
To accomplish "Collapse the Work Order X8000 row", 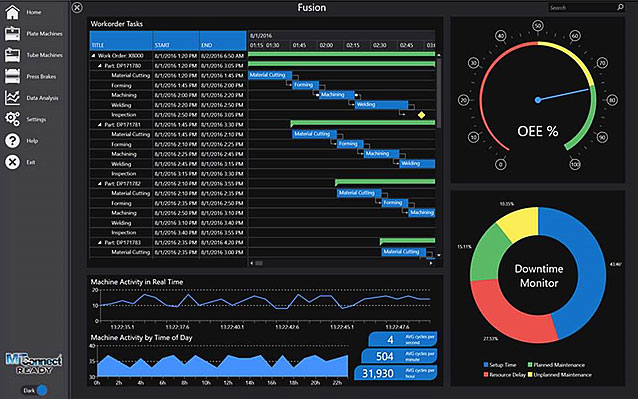I will pyautogui.click(x=93, y=55).
